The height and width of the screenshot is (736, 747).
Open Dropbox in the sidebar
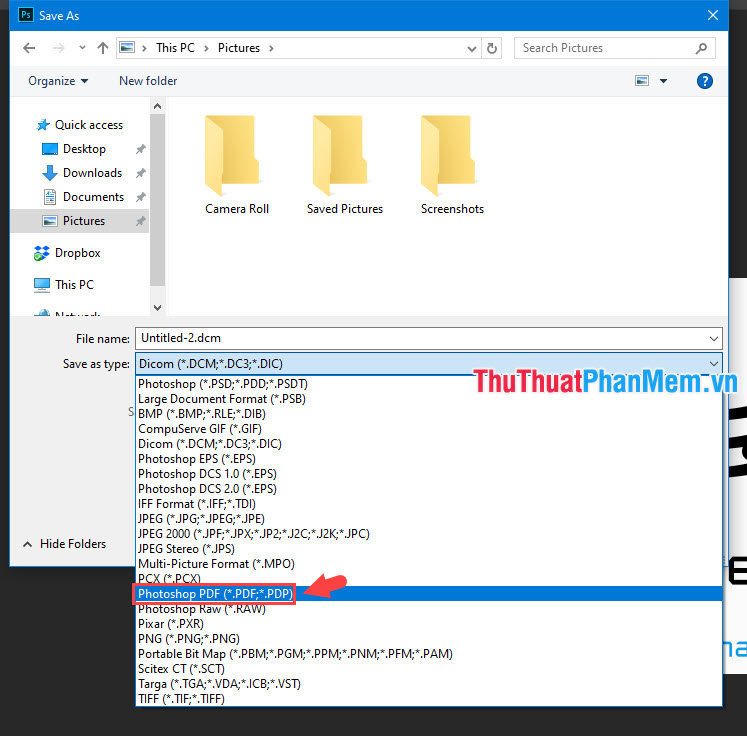click(x=67, y=253)
